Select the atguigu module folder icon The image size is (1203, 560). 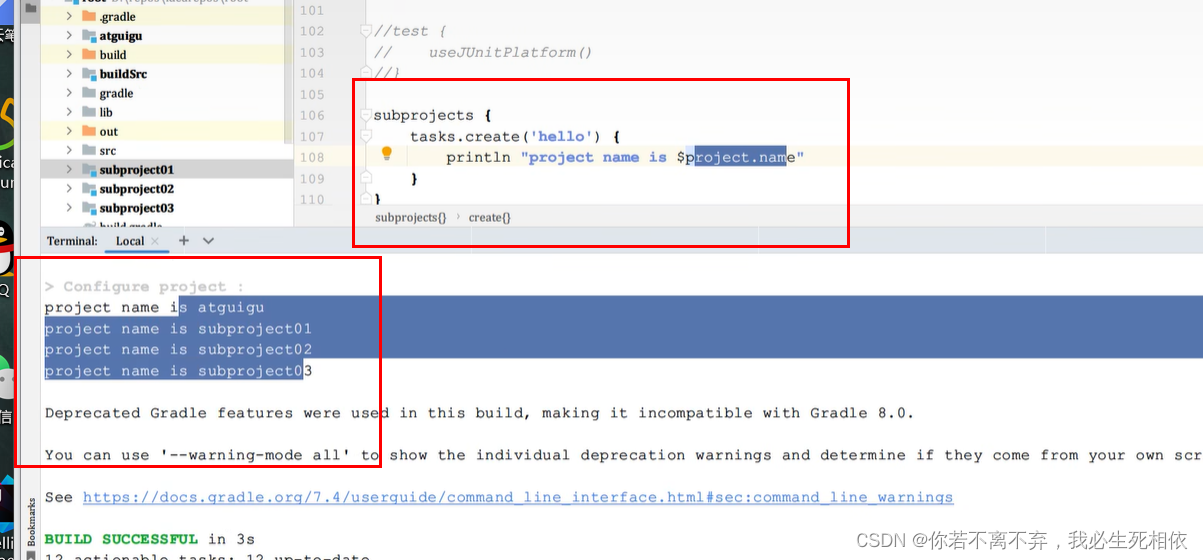coord(89,36)
